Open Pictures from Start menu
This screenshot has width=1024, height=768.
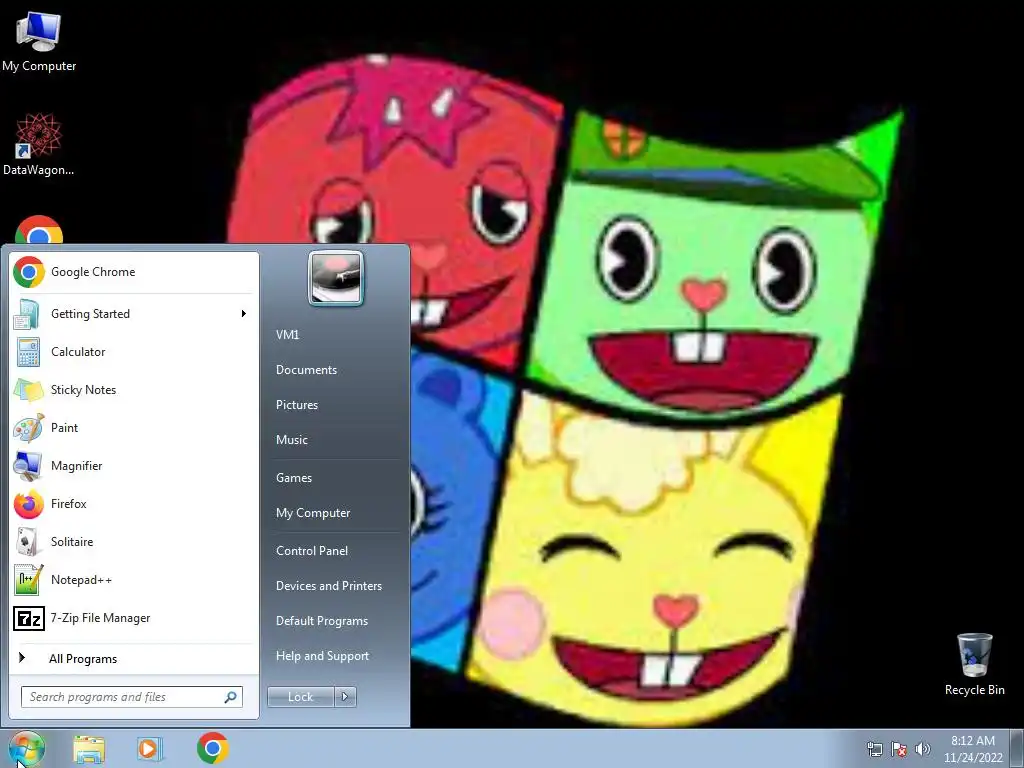(x=336, y=405)
